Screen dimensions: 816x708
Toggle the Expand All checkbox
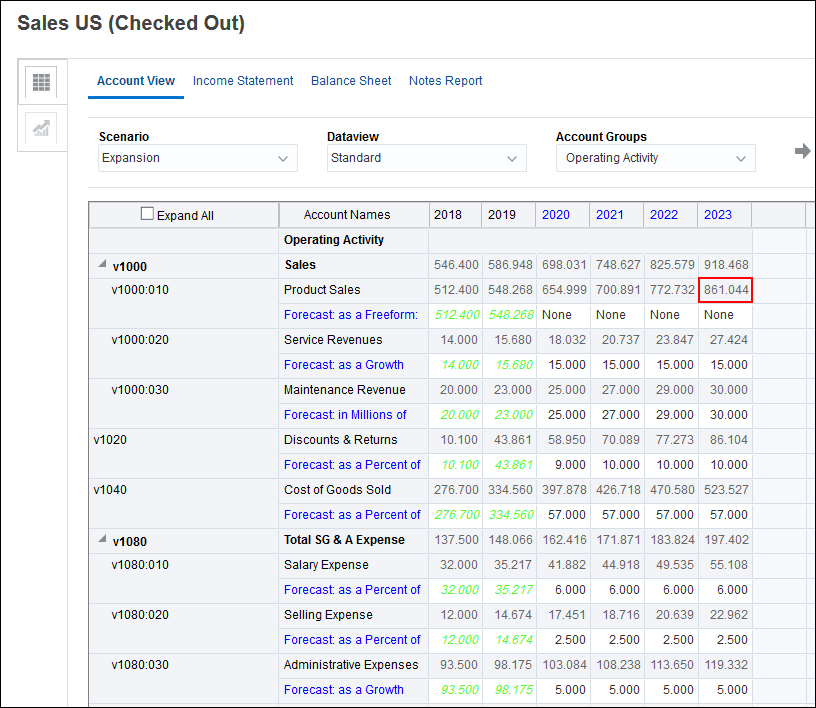(148, 214)
